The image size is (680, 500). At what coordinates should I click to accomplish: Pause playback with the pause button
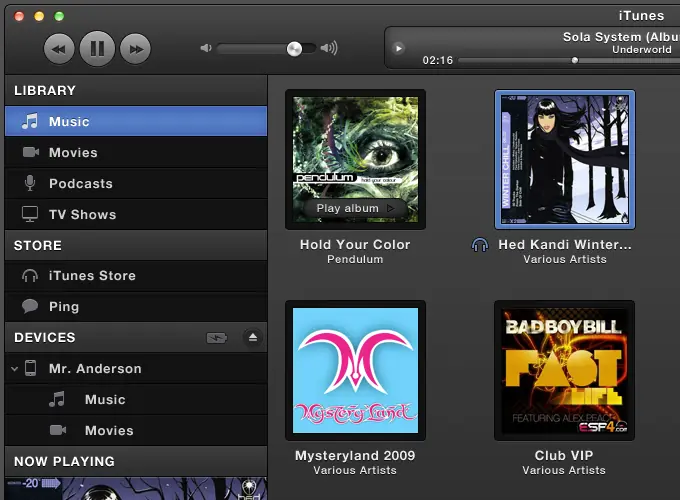tap(97, 49)
